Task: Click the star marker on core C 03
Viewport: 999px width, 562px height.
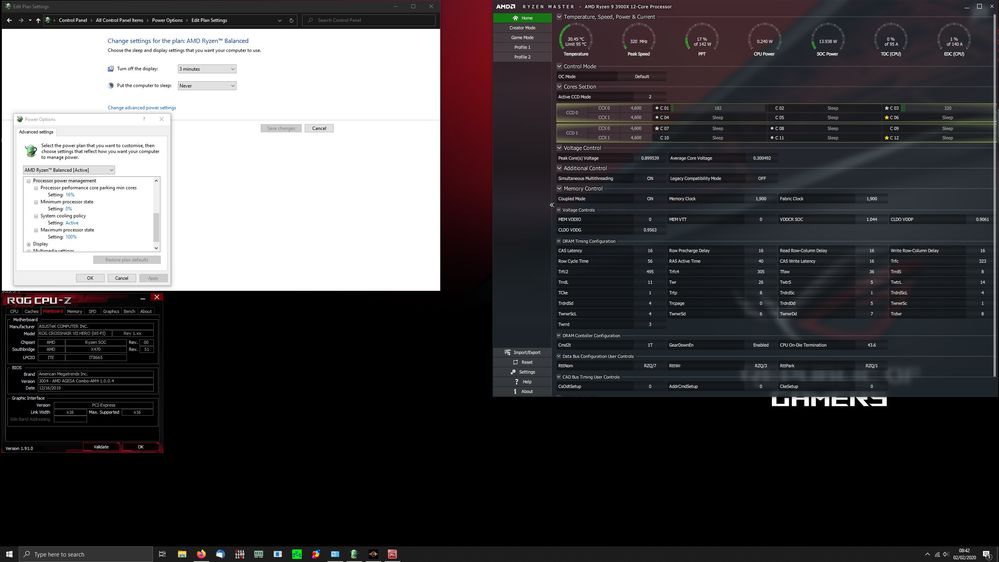Action: click(886, 108)
